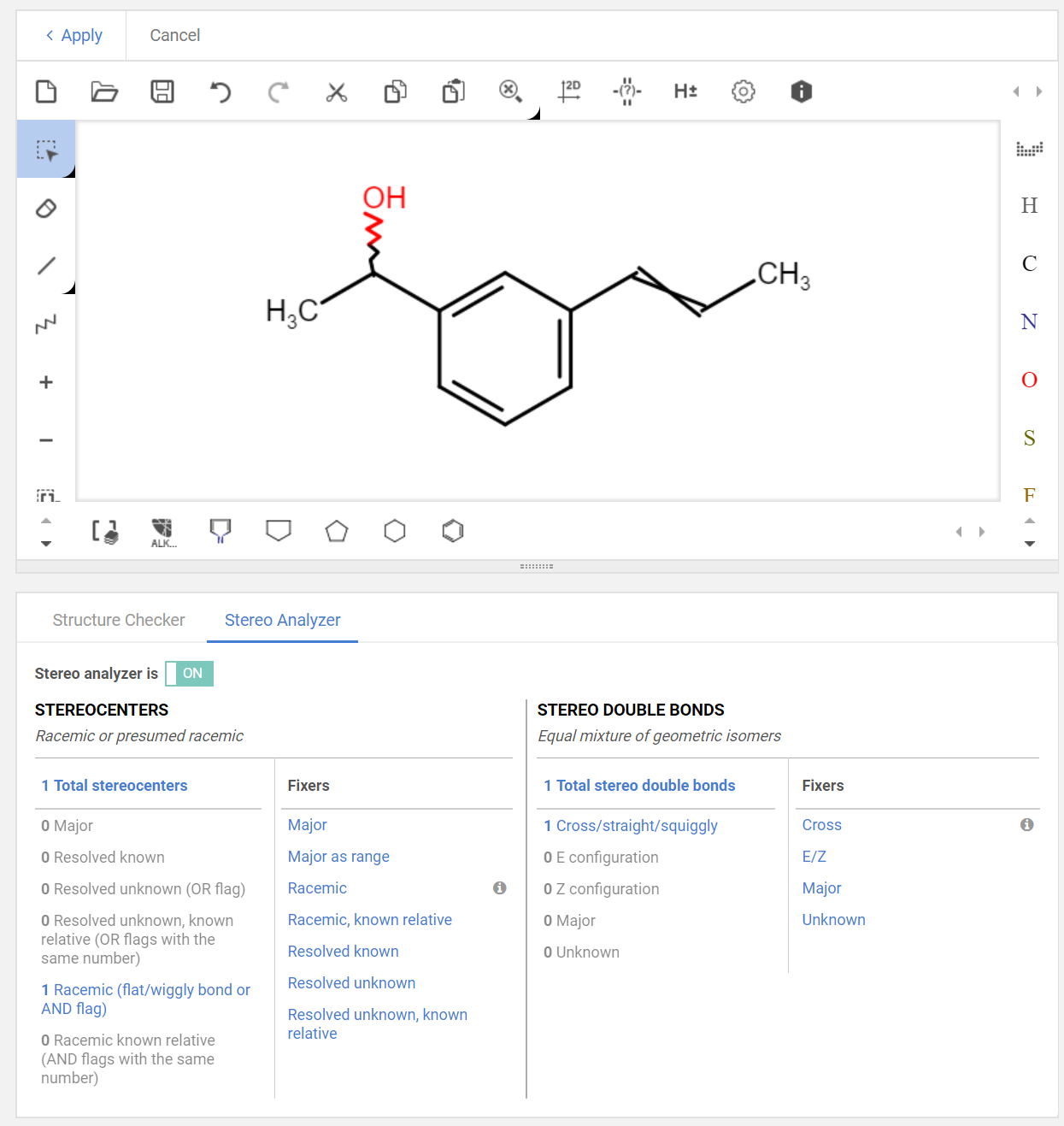Viewport: 1064px width, 1126px height.
Task: Select the cyclopentane ring template
Action: [x=337, y=531]
